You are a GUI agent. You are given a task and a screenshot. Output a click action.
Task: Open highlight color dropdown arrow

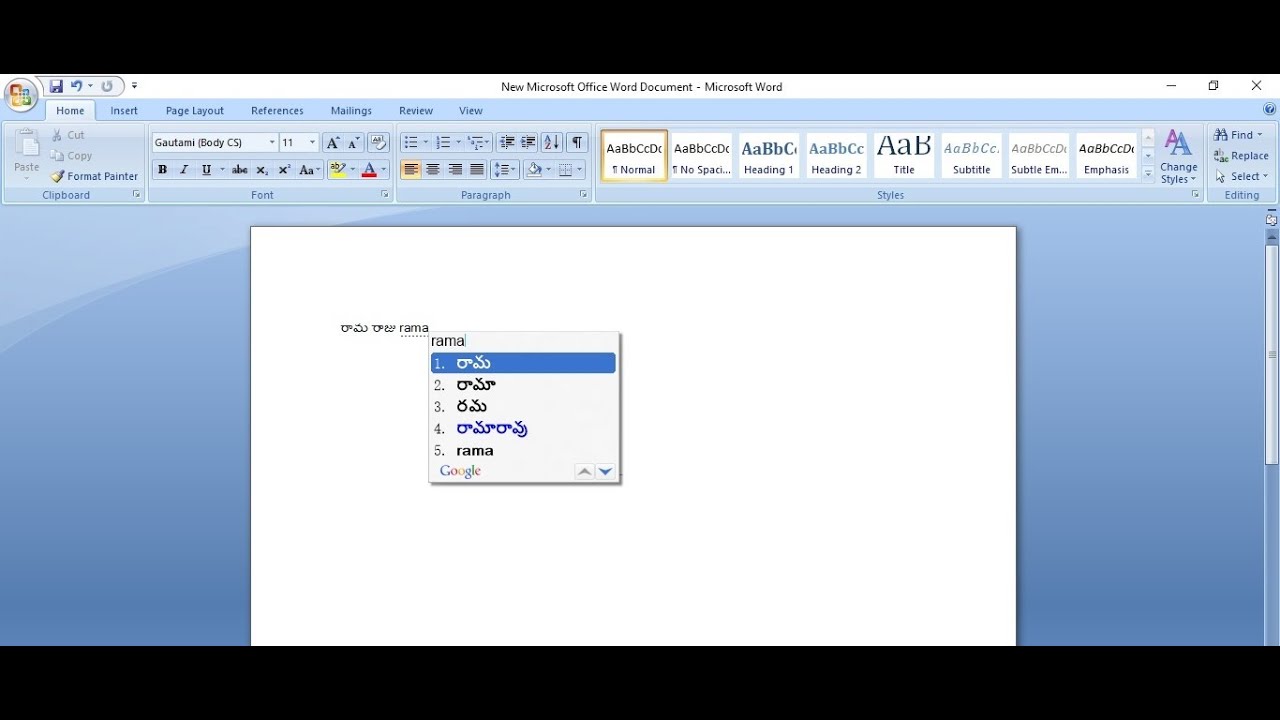(352, 170)
